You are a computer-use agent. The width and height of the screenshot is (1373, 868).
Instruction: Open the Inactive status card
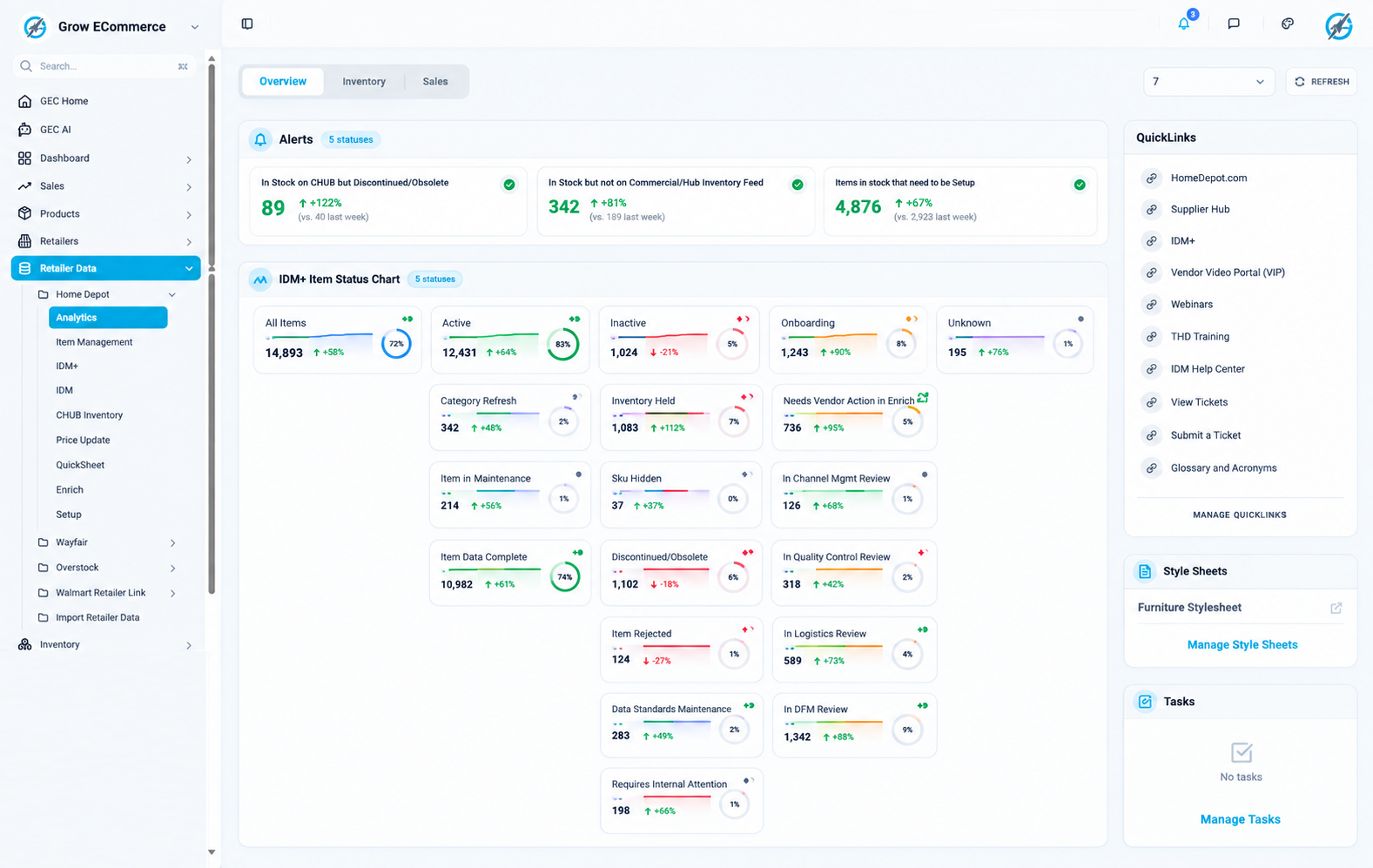coord(679,340)
